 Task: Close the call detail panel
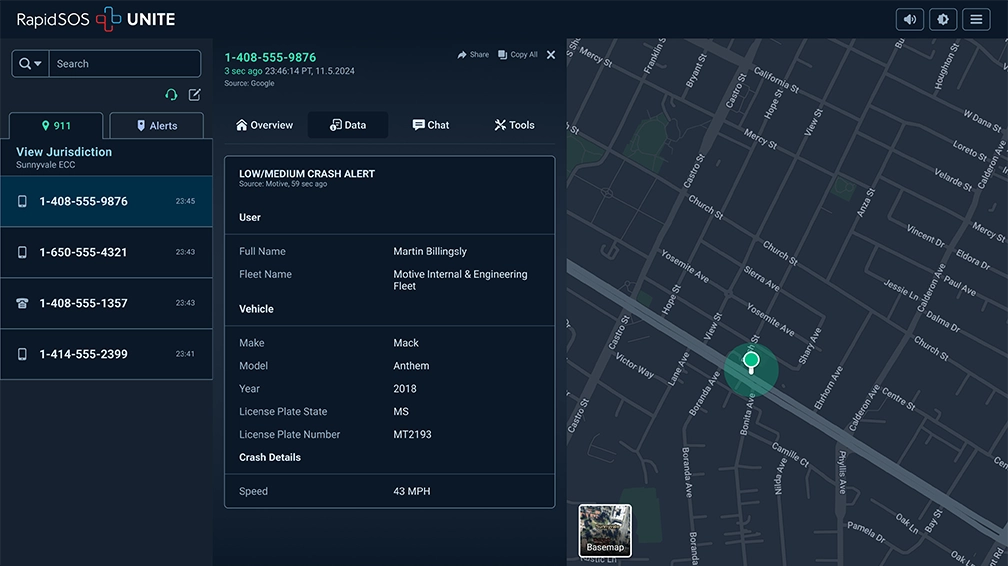551,55
